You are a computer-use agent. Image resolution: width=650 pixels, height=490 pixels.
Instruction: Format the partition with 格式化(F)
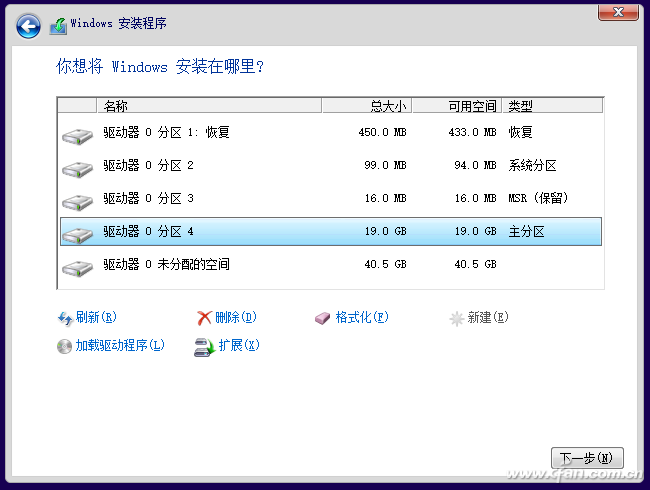[362, 318]
